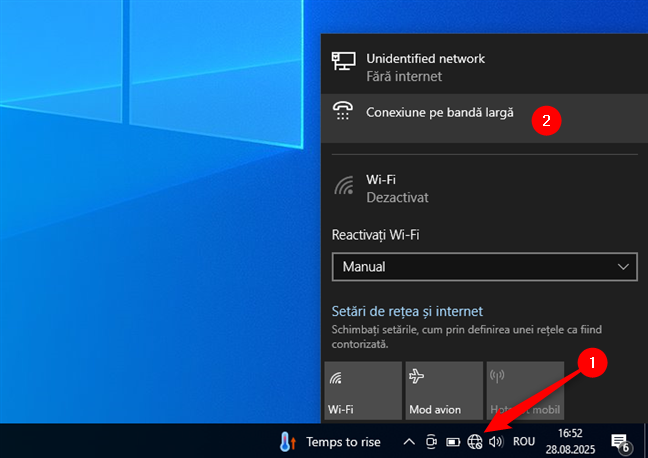Select the Unidentified network entry
The image size is (648, 458).
pyautogui.click(x=425, y=67)
